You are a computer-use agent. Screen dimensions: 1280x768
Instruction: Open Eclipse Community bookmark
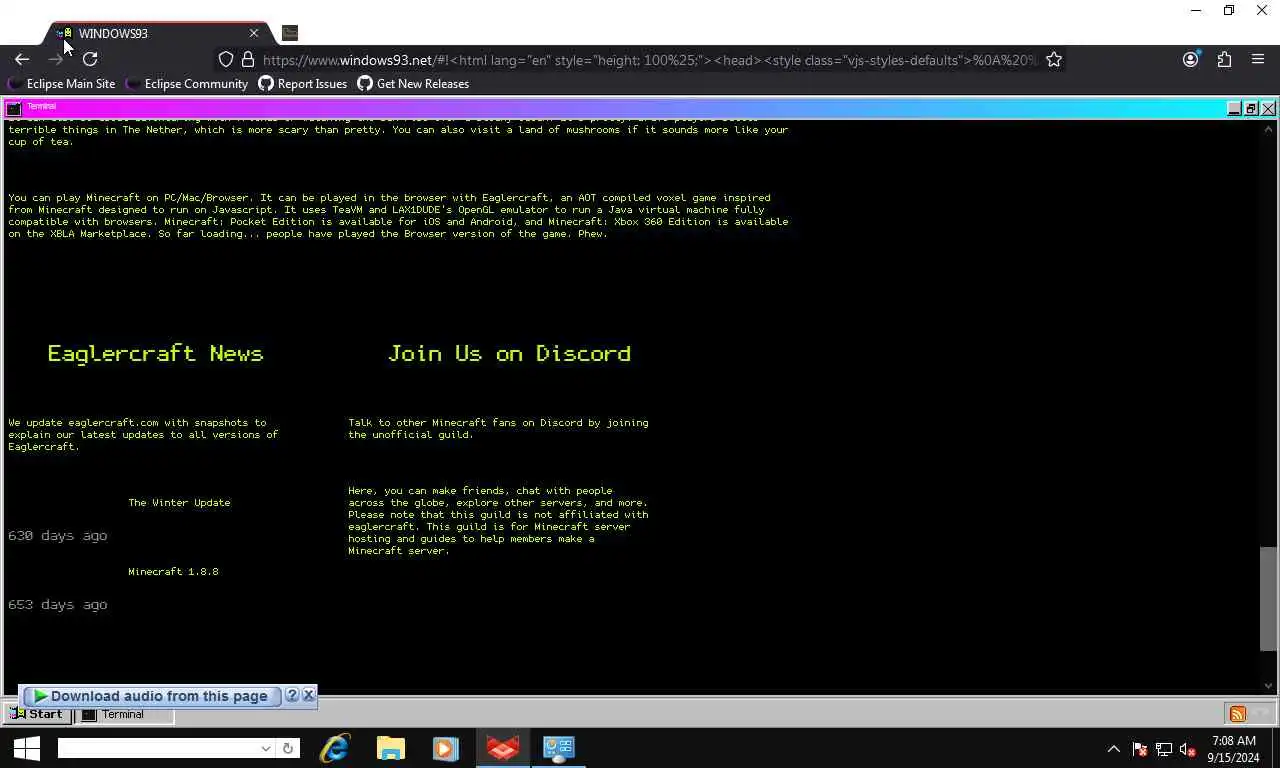pyautogui.click(x=187, y=84)
